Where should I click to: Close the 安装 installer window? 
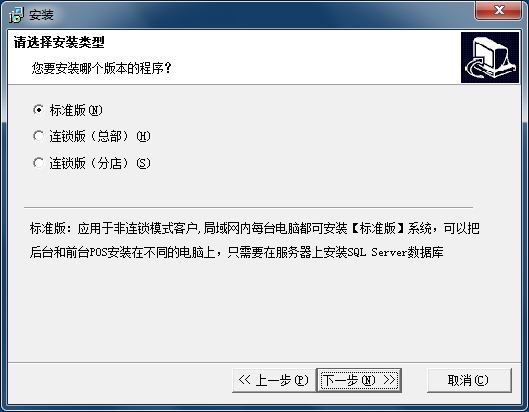tap(499, 10)
